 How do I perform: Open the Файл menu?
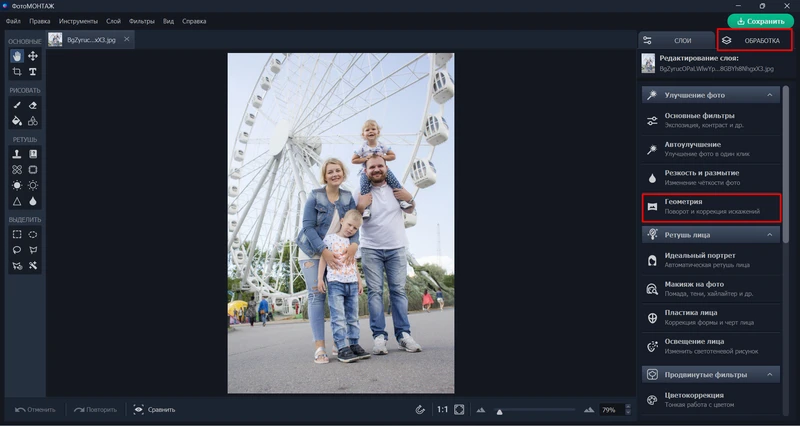pos(13,21)
